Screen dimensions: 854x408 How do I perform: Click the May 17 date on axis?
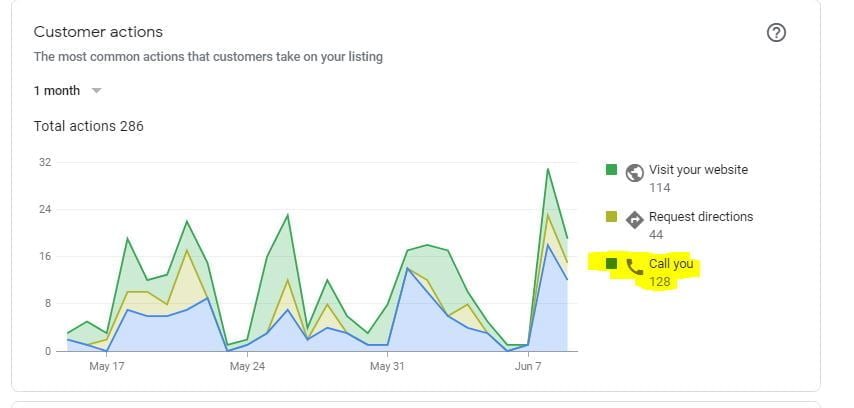(106, 366)
